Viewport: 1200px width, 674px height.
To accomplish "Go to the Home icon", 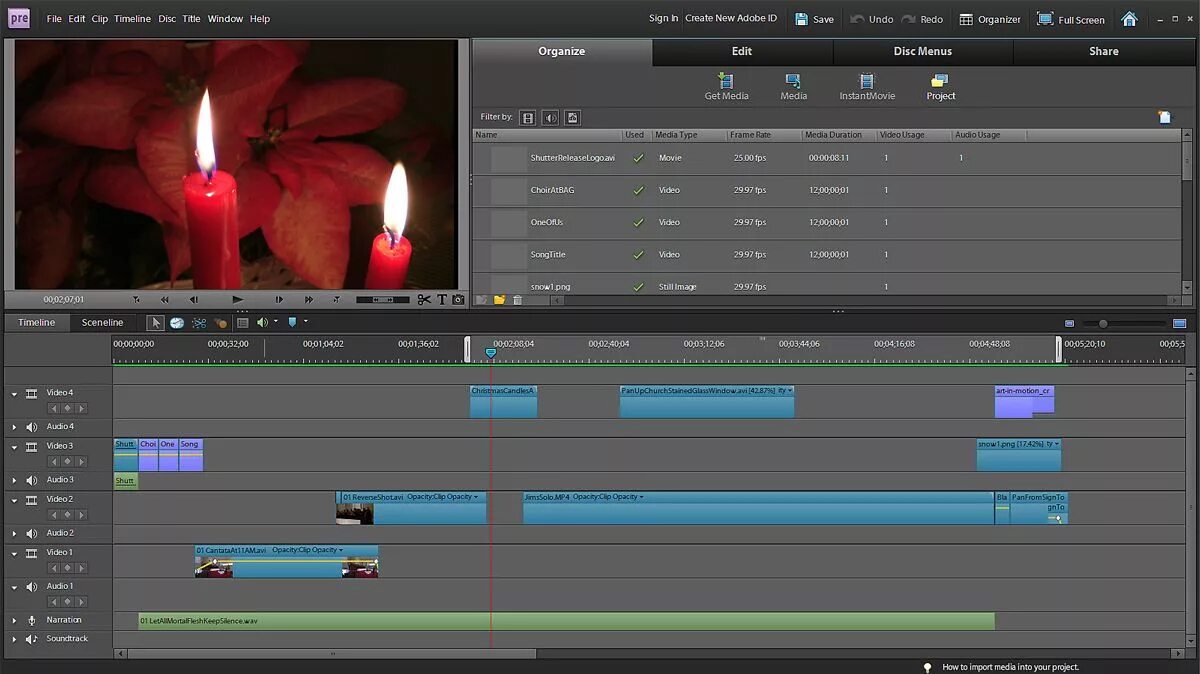I will [1129, 19].
